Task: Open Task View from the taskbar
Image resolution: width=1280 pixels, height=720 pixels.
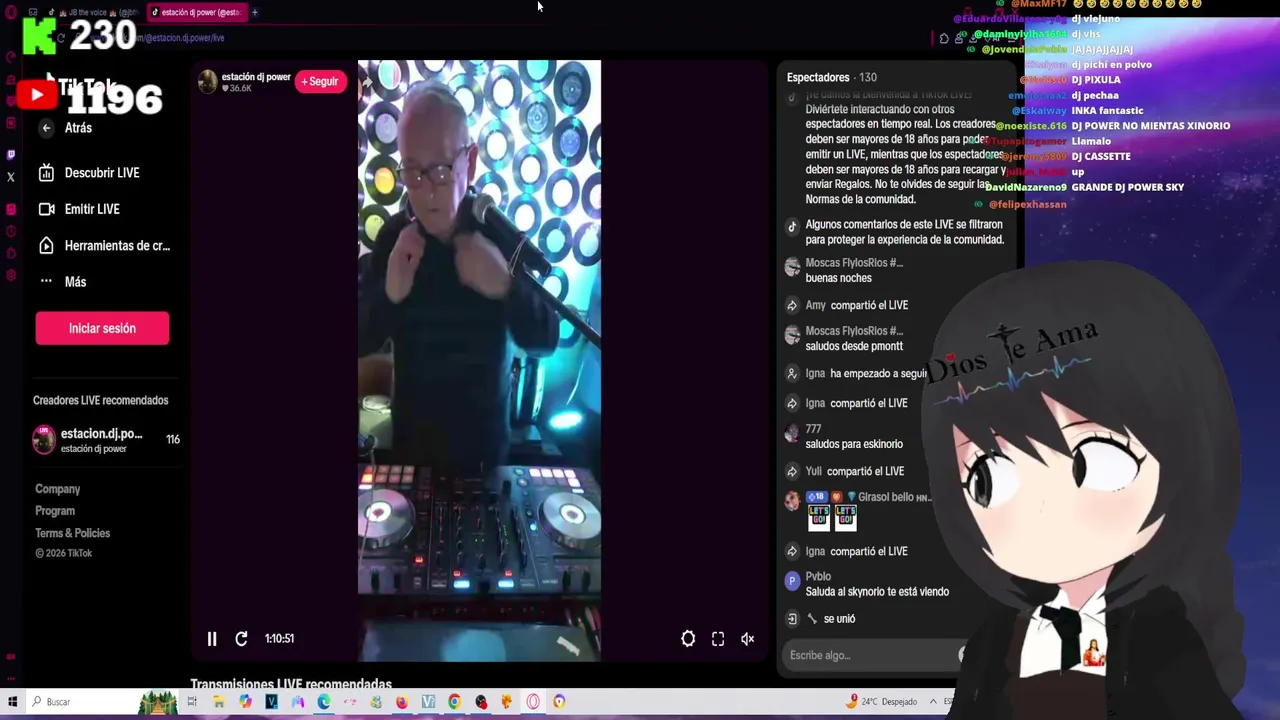Action: (x=192, y=702)
